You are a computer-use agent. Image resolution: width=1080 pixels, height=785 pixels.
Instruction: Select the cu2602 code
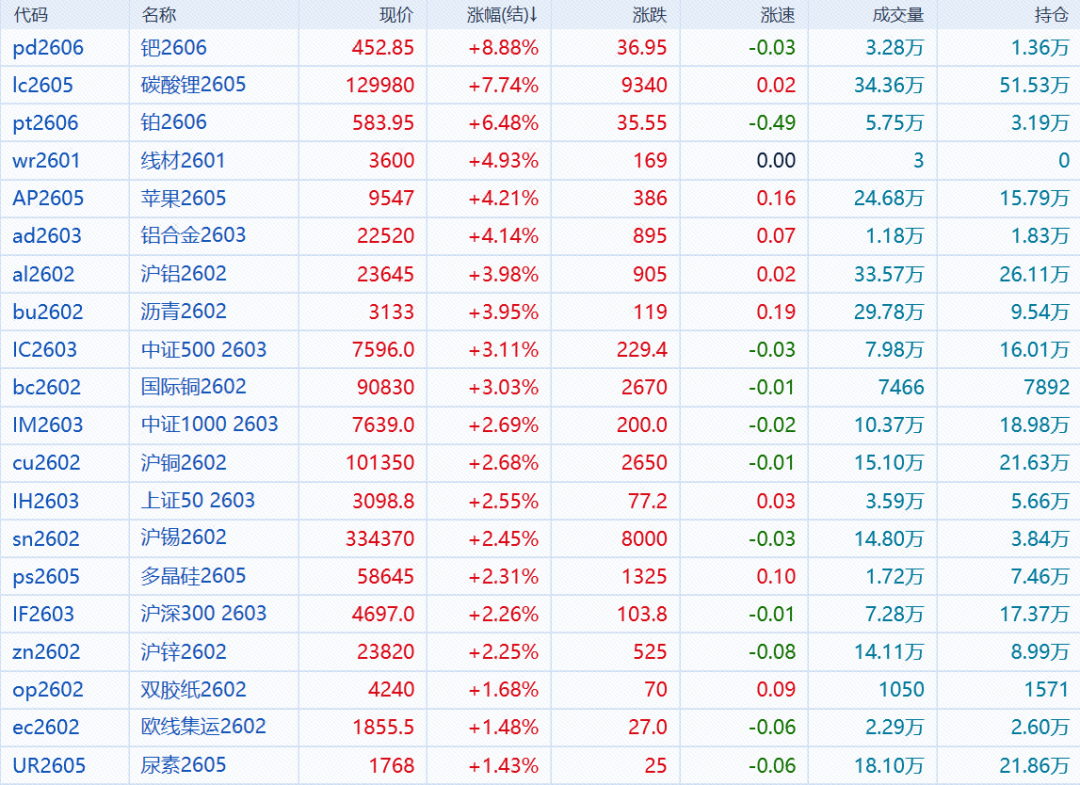(x=46, y=462)
